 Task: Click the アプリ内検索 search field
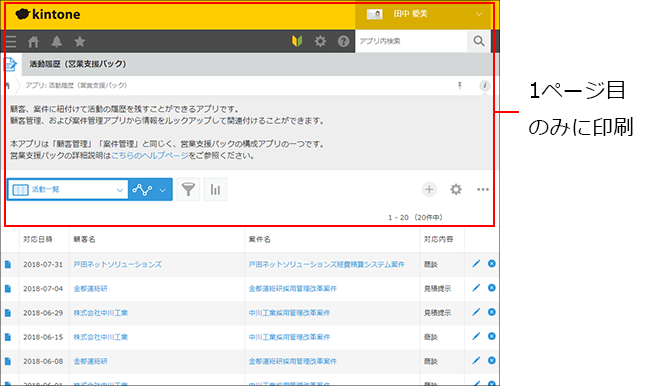point(411,41)
